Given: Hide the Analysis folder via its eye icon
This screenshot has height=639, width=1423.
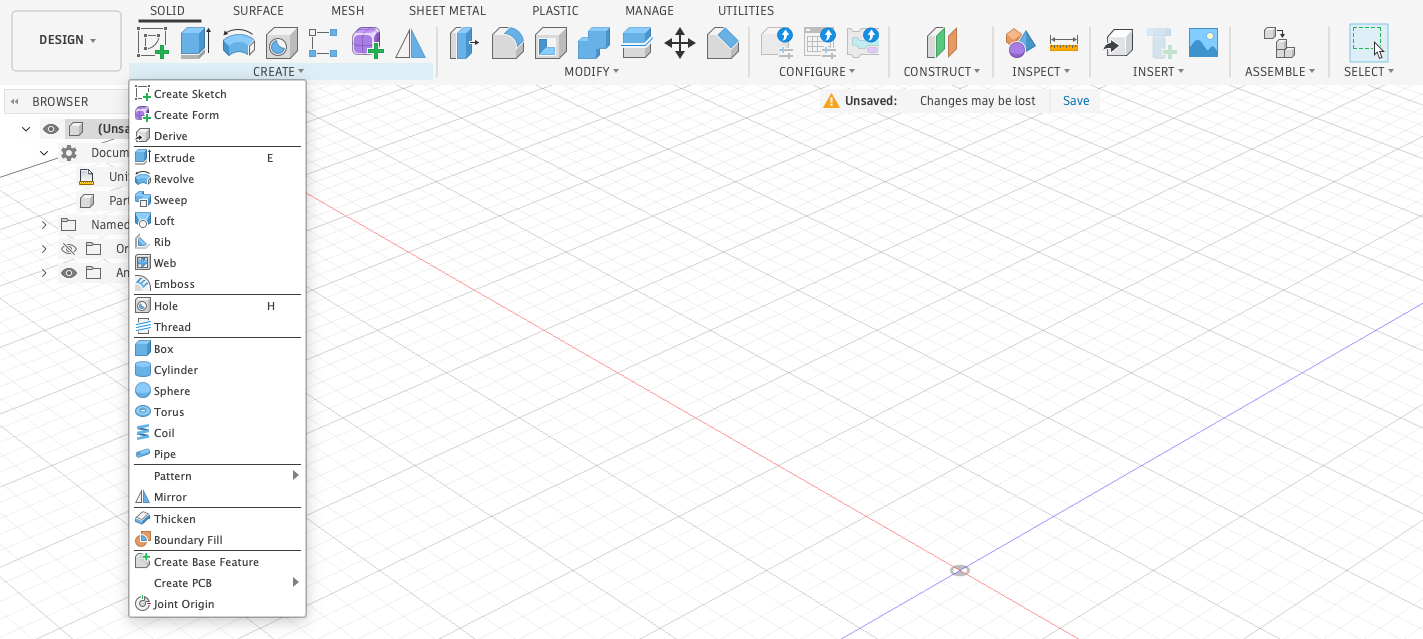Looking at the screenshot, I should 69,273.
